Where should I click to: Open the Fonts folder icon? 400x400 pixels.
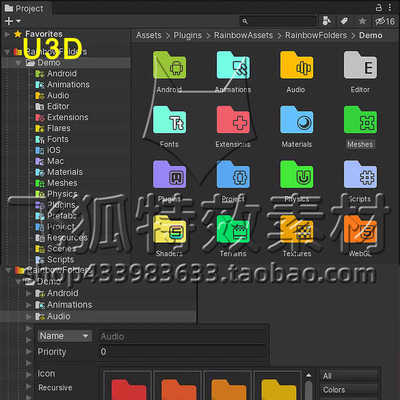[169, 120]
